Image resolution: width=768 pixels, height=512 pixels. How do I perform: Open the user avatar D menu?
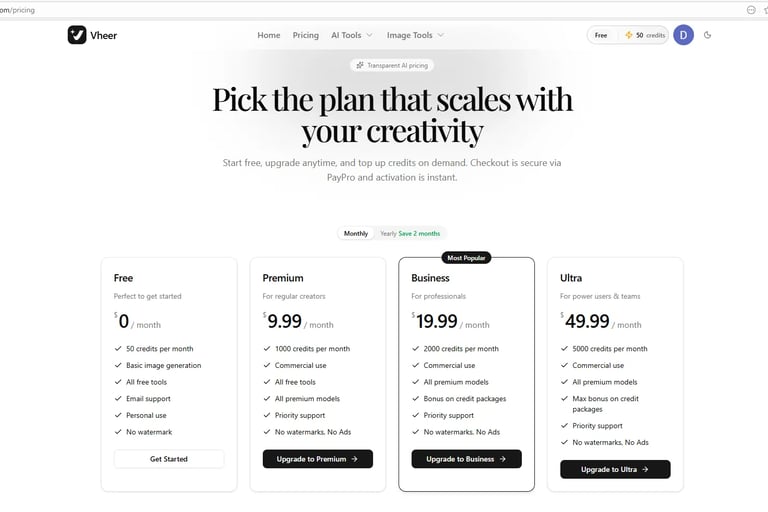pos(683,35)
